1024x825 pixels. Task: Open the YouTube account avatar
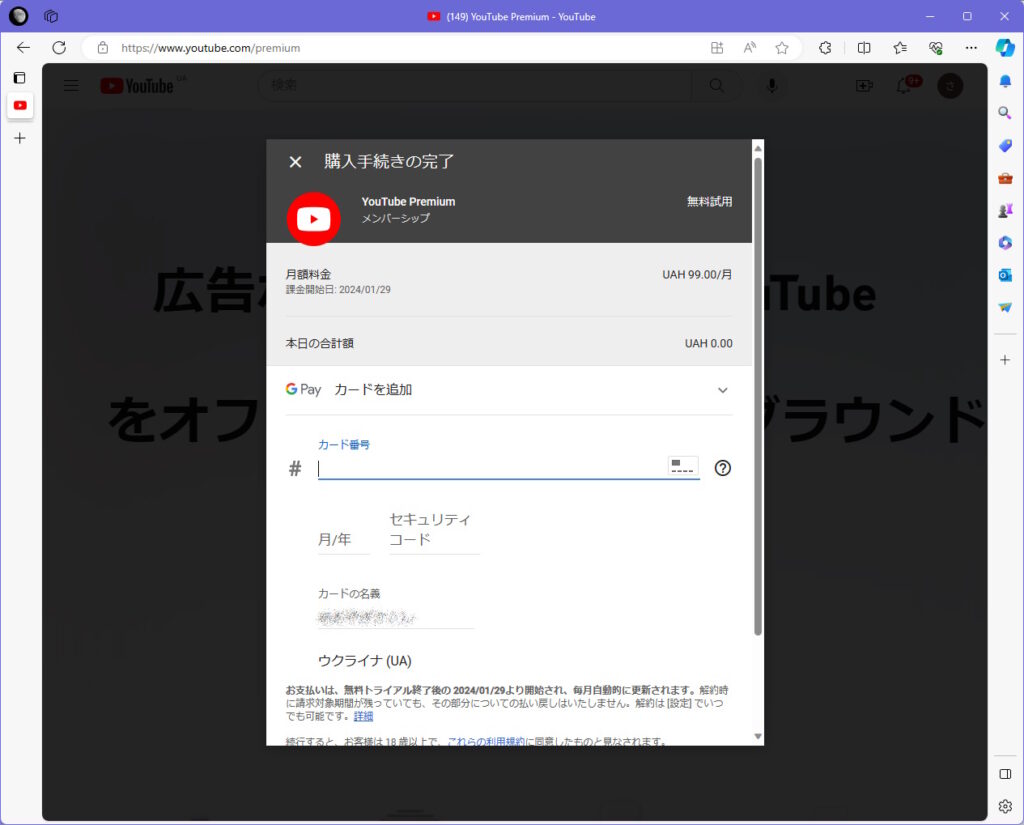point(950,86)
